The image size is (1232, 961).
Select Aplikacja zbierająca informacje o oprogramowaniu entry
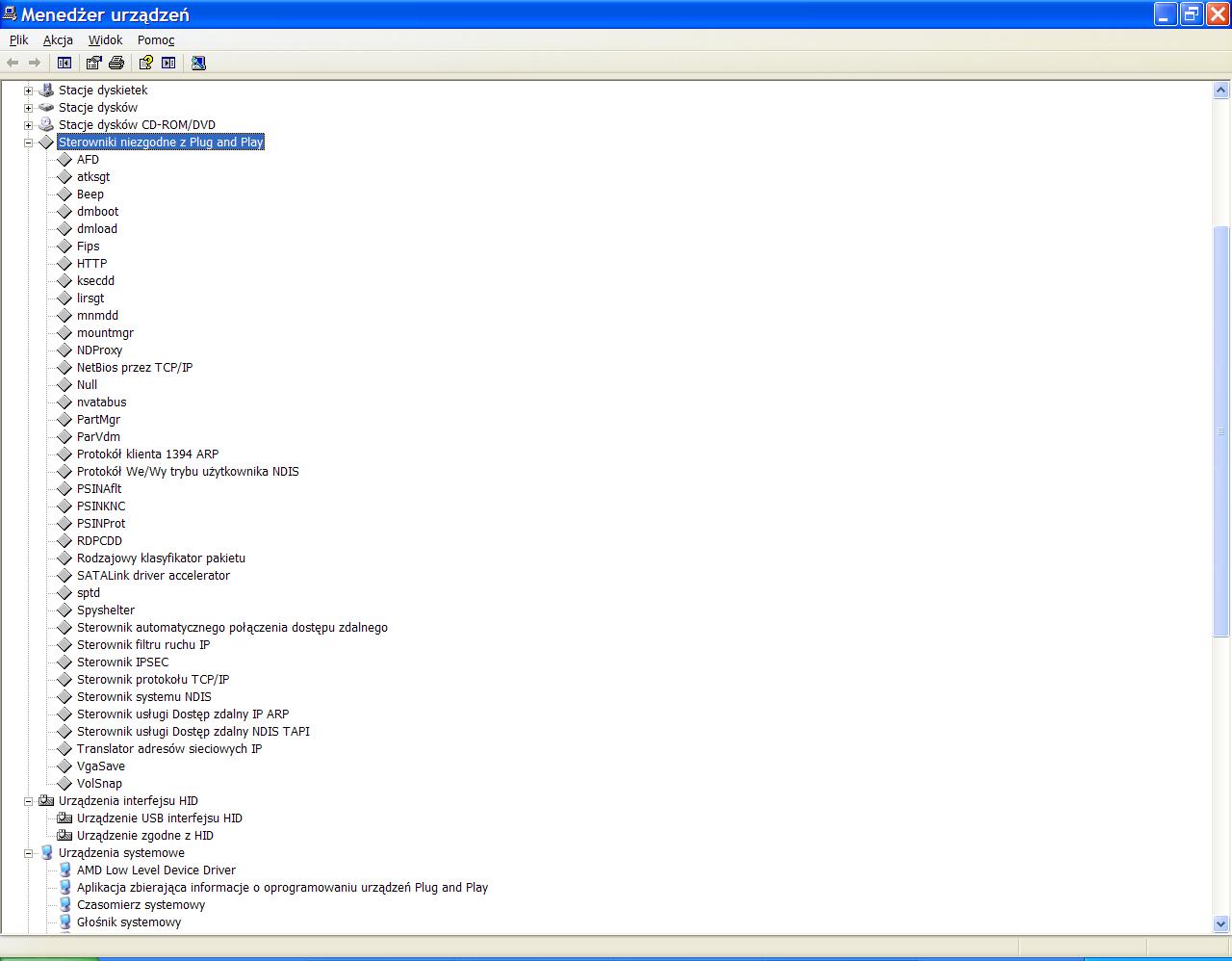pos(282,888)
